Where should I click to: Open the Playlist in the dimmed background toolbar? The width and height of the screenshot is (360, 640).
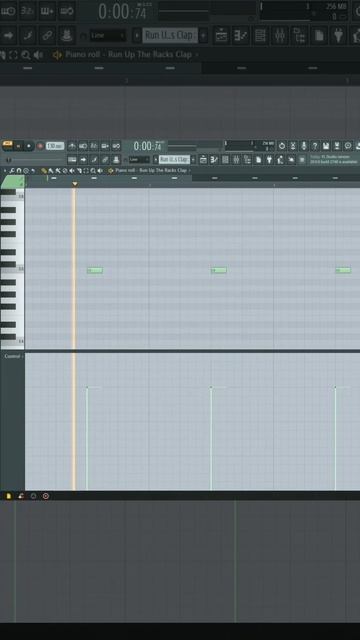click(x=221, y=35)
